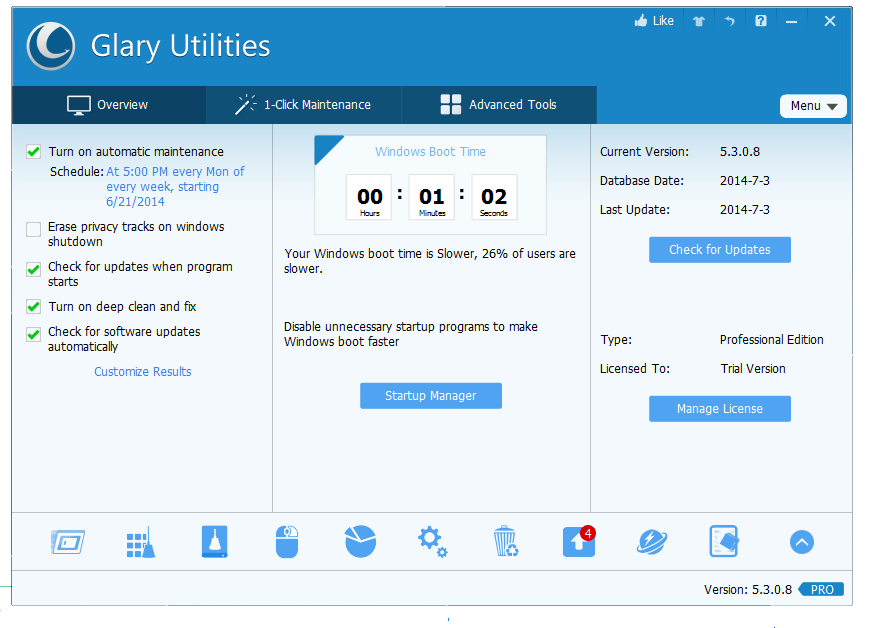Open Software Update icon with badge 4
The height and width of the screenshot is (628, 870).
[x=579, y=541]
